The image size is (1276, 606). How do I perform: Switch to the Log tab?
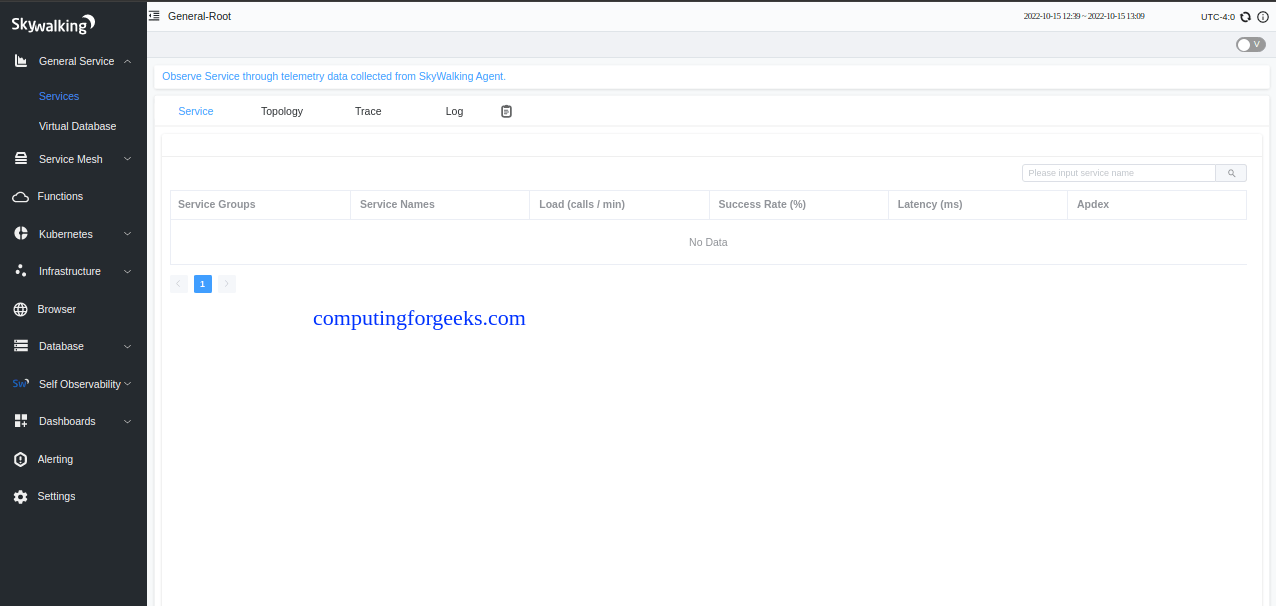click(454, 111)
